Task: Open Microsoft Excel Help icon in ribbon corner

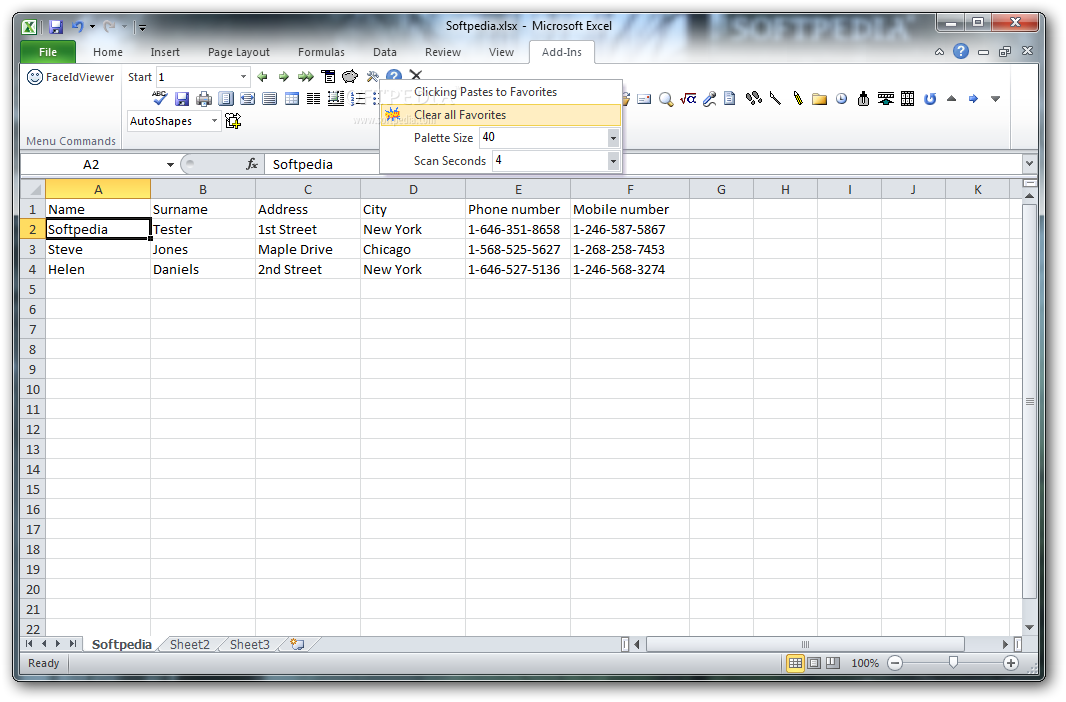Action: 961,51
